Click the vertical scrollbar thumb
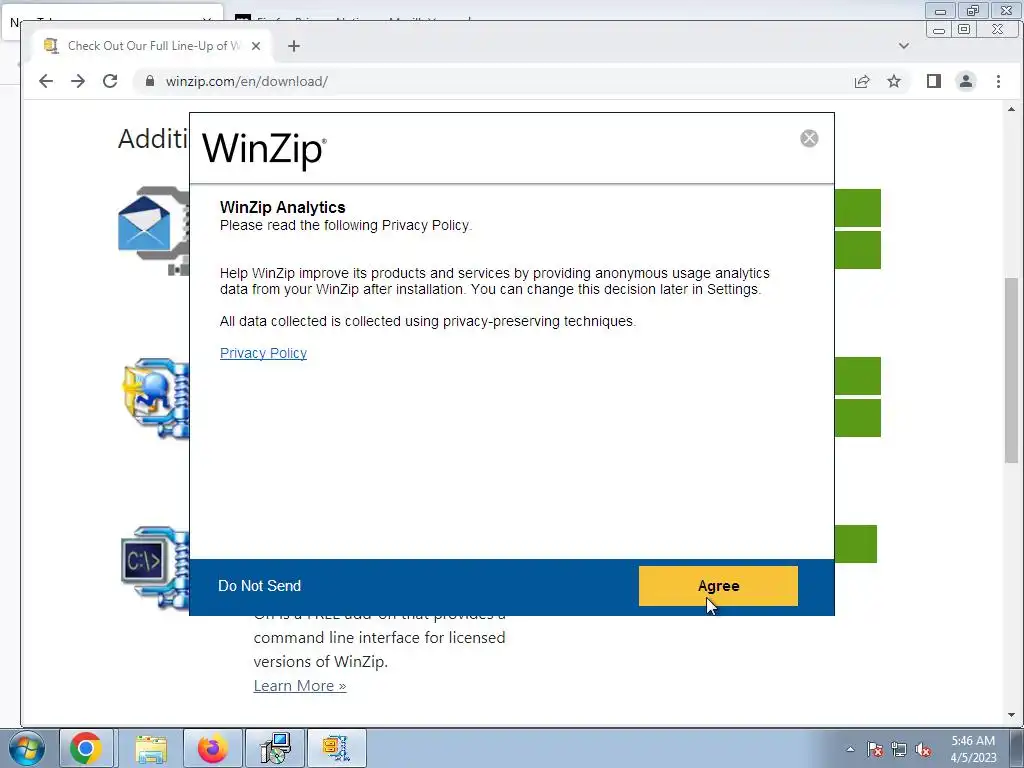Image resolution: width=1024 pixels, height=768 pixels. pyautogui.click(x=1012, y=370)
